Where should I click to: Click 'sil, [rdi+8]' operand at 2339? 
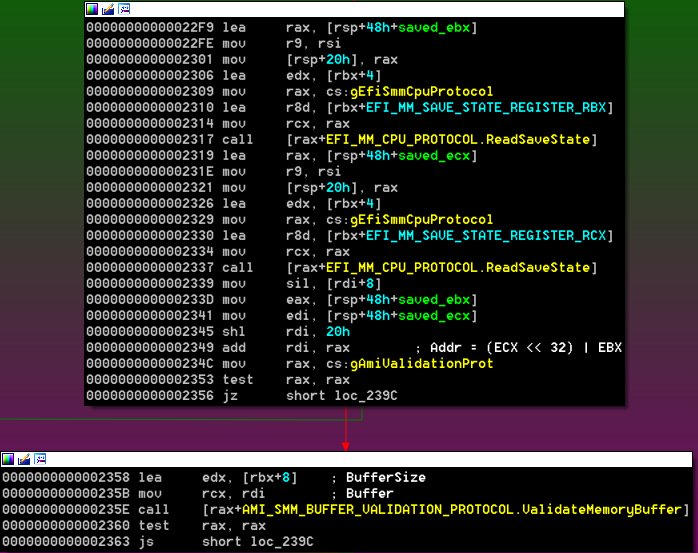click(334, 284)
